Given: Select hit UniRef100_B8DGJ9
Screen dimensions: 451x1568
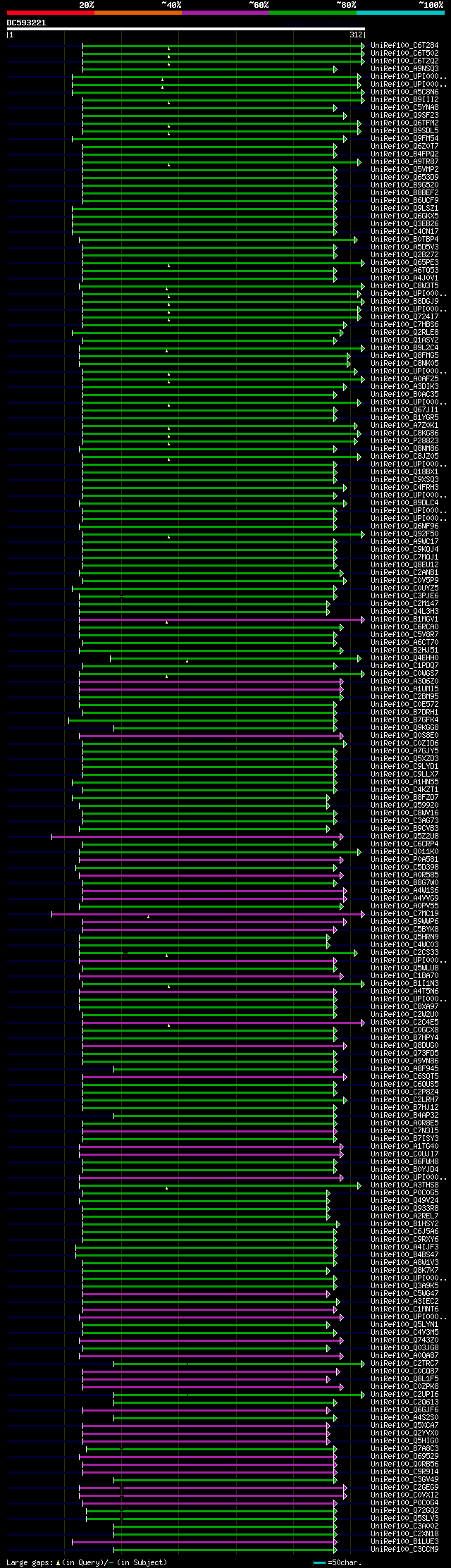Looking at the screenshot, I should coord(404,302).
